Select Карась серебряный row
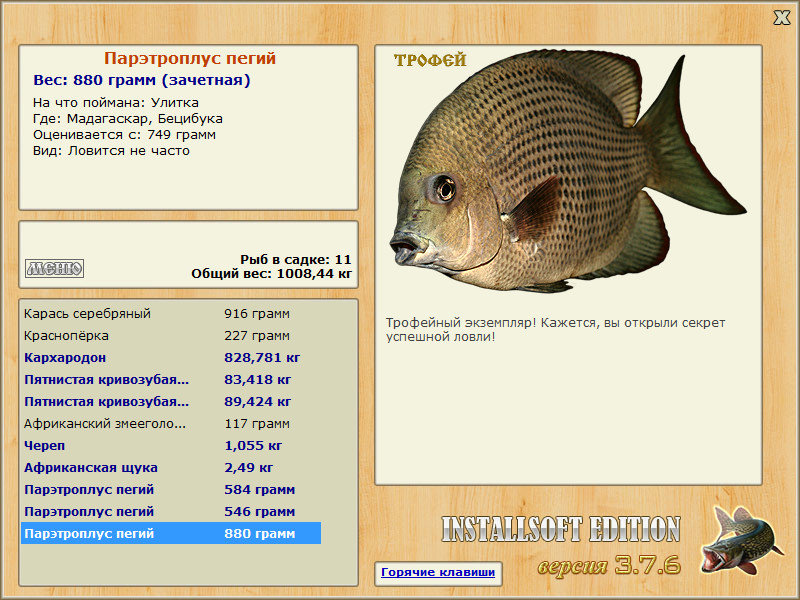 (171, 314)
